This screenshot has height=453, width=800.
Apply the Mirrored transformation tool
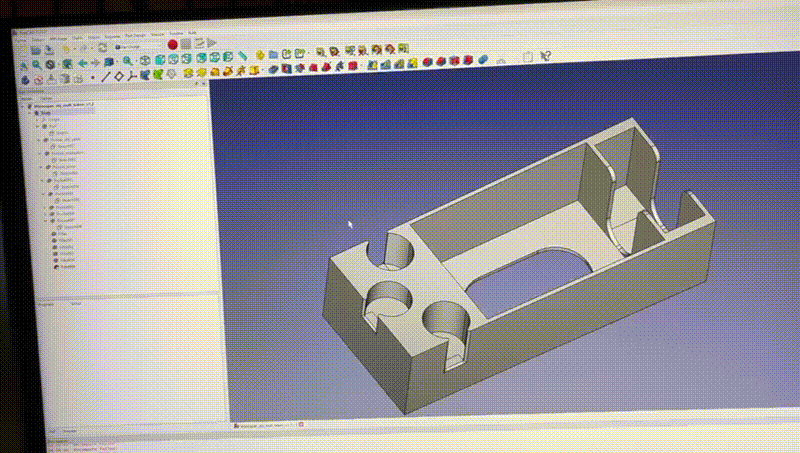(x=373, y=64)
